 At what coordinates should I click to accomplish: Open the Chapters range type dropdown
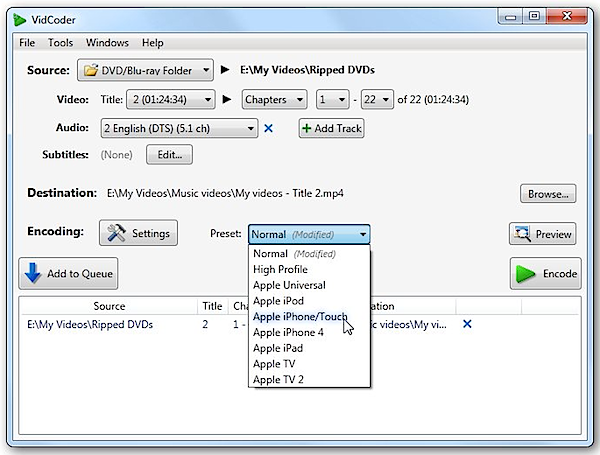point(274,99)
